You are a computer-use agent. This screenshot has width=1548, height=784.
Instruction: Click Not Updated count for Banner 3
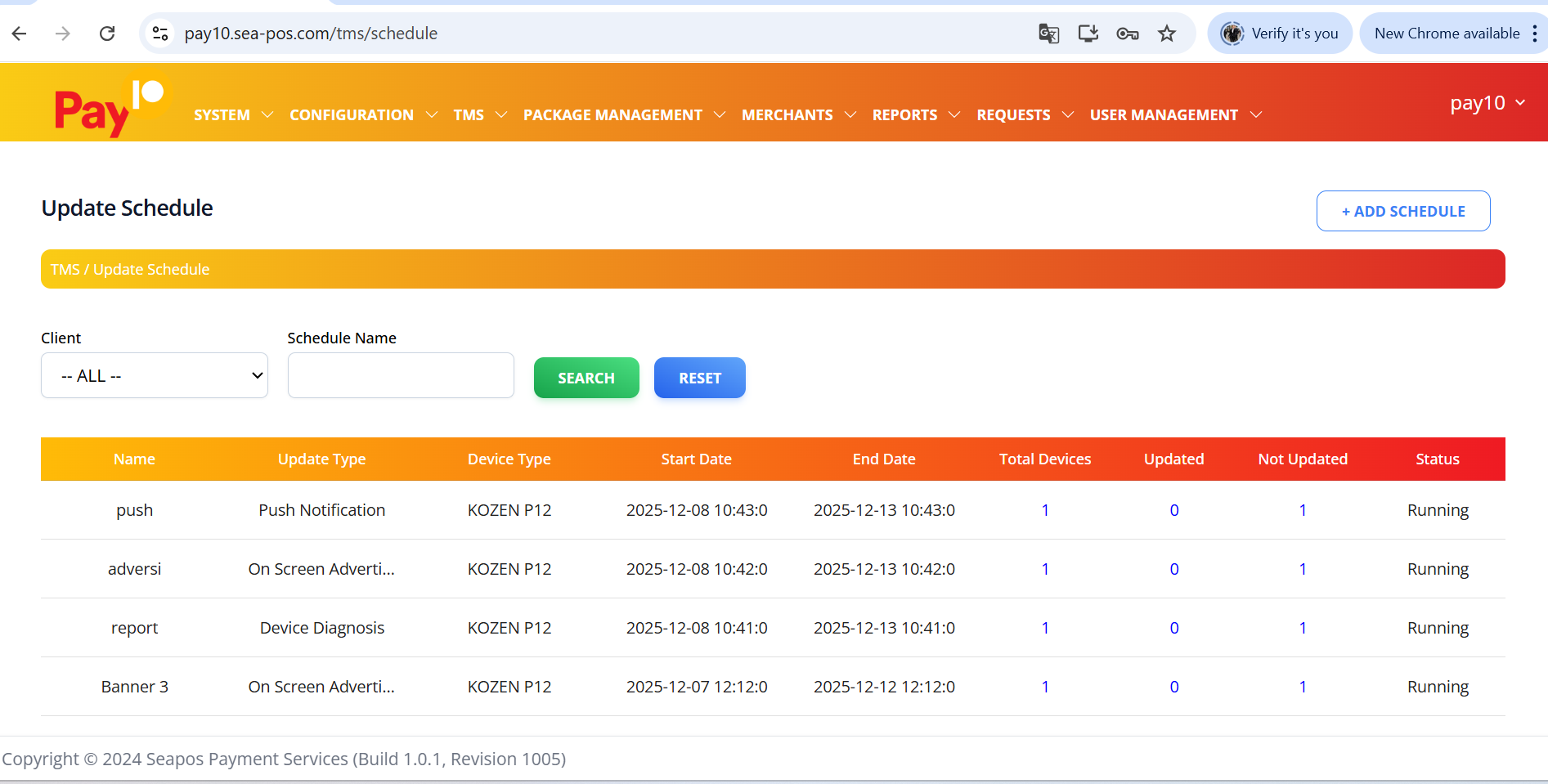pos(1303,687)
